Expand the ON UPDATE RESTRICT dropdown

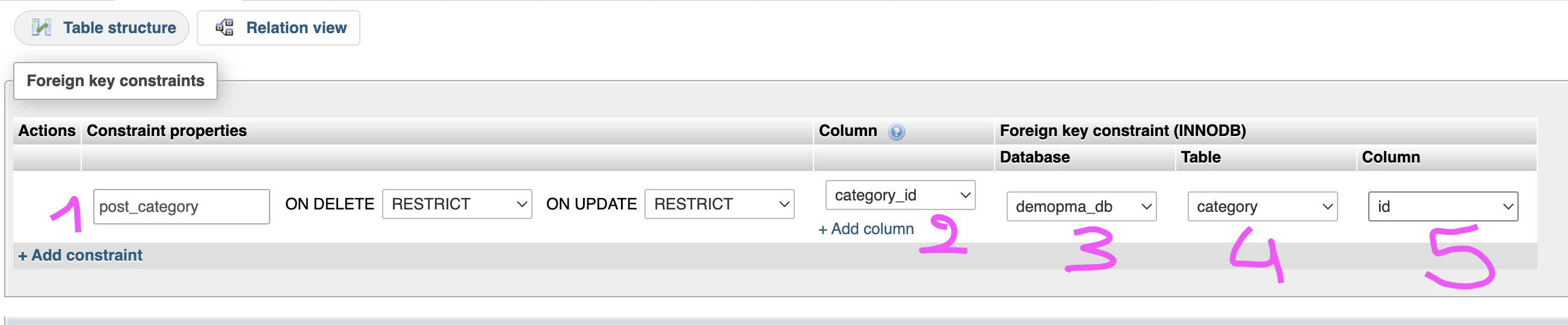click(719, 204)
